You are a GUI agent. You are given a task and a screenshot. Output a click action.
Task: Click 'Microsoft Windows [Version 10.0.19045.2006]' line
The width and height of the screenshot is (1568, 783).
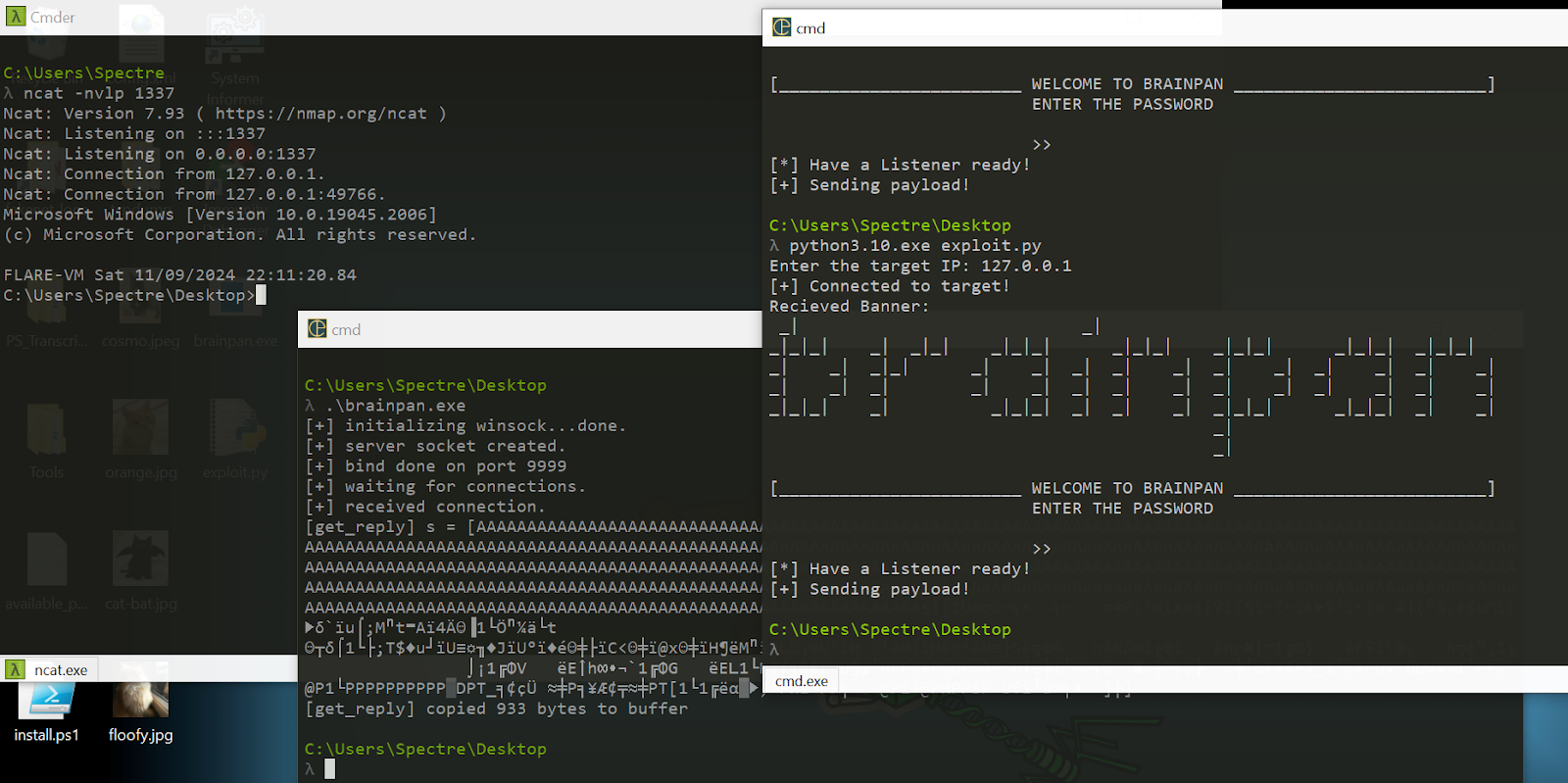[220, 215]
